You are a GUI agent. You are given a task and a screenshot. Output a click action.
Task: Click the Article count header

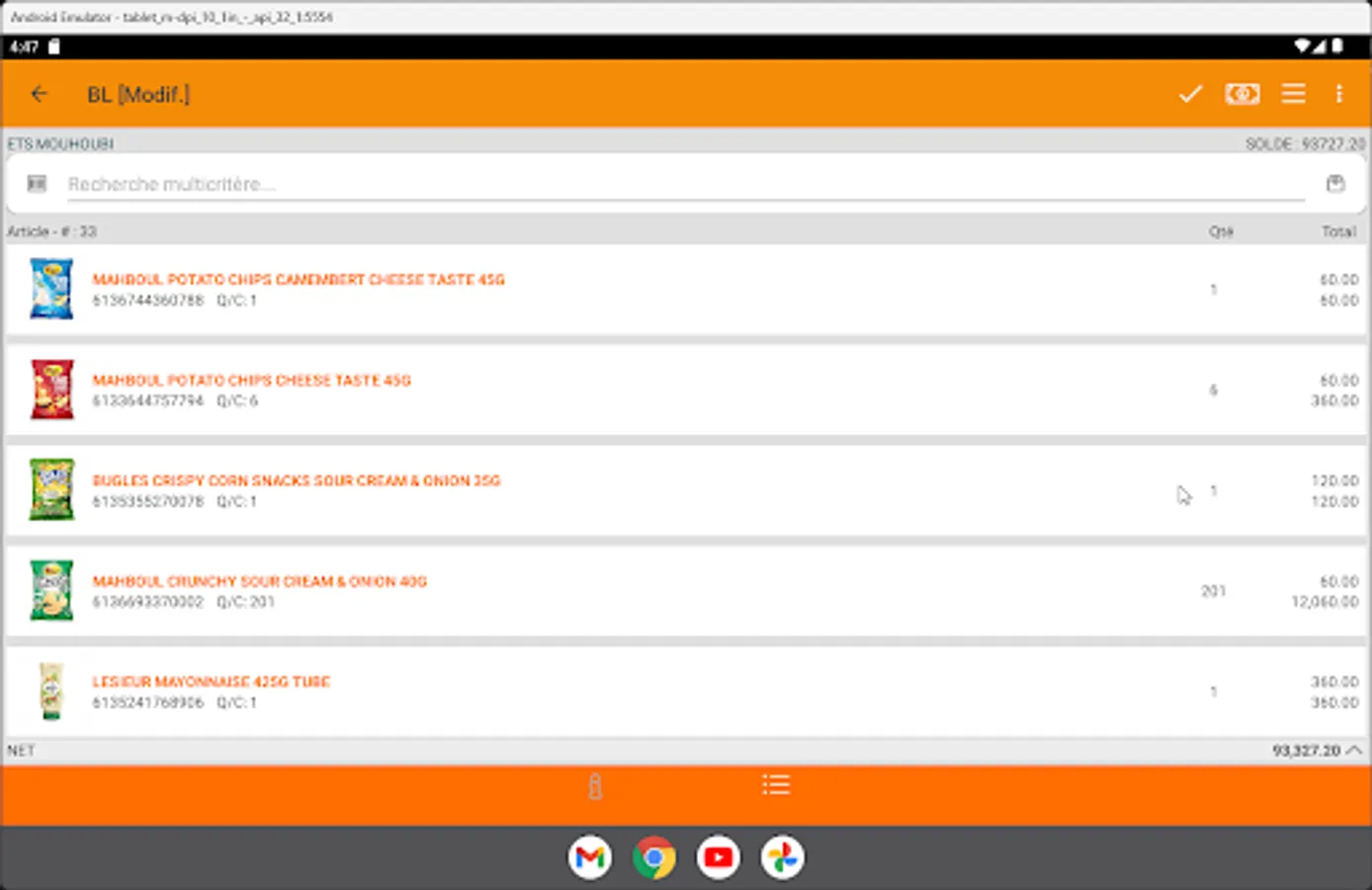pyautogui.click(x=52, y=231)
